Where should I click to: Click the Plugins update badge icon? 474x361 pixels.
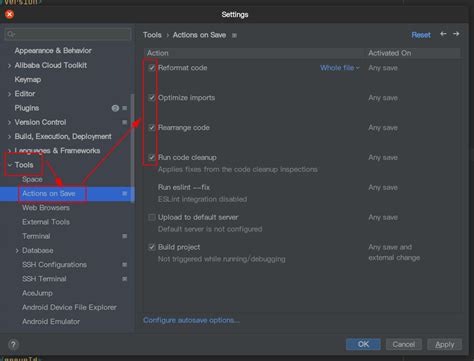tap(115, 108)
